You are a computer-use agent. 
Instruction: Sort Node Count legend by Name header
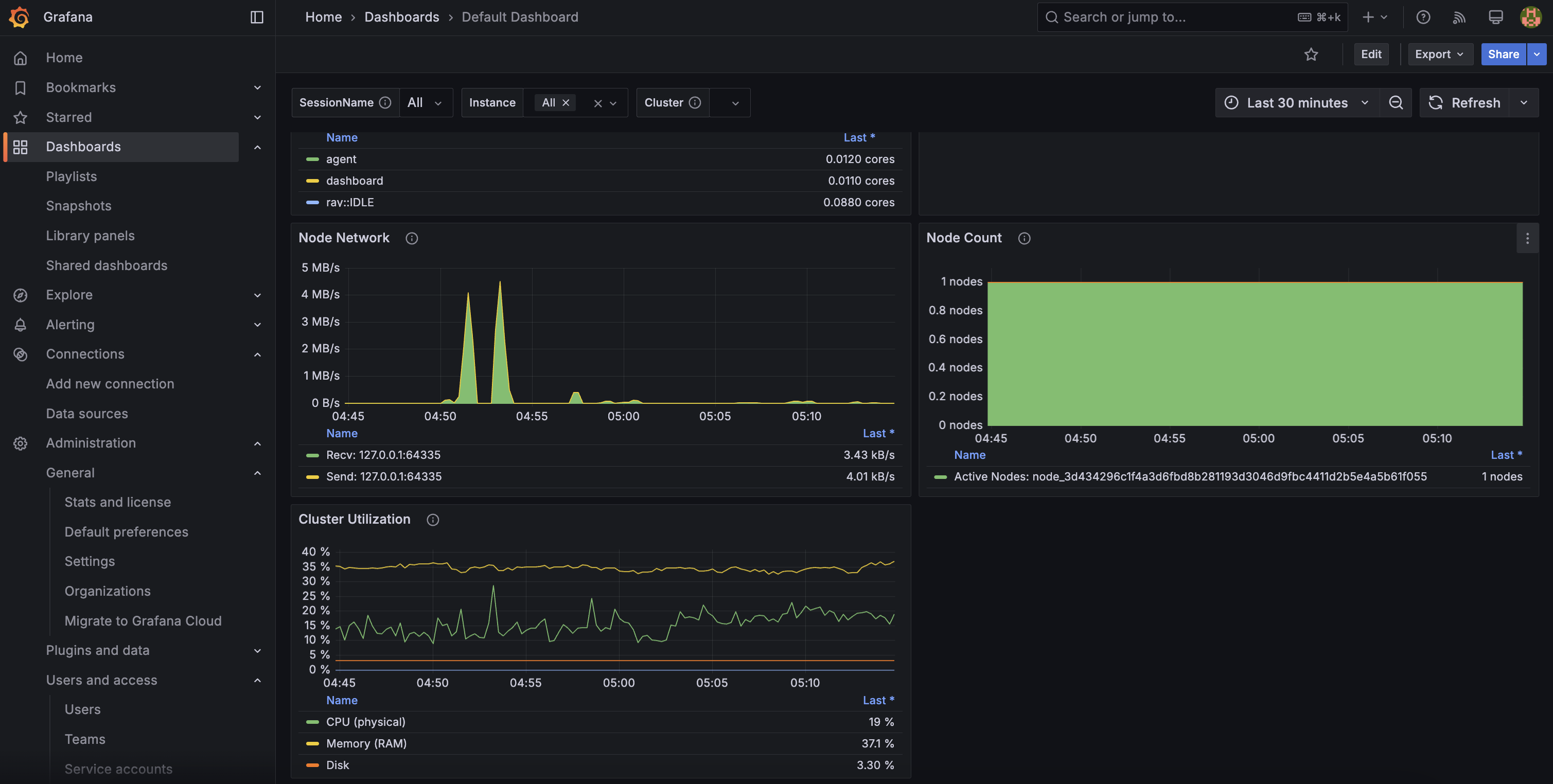coord(969,455)
